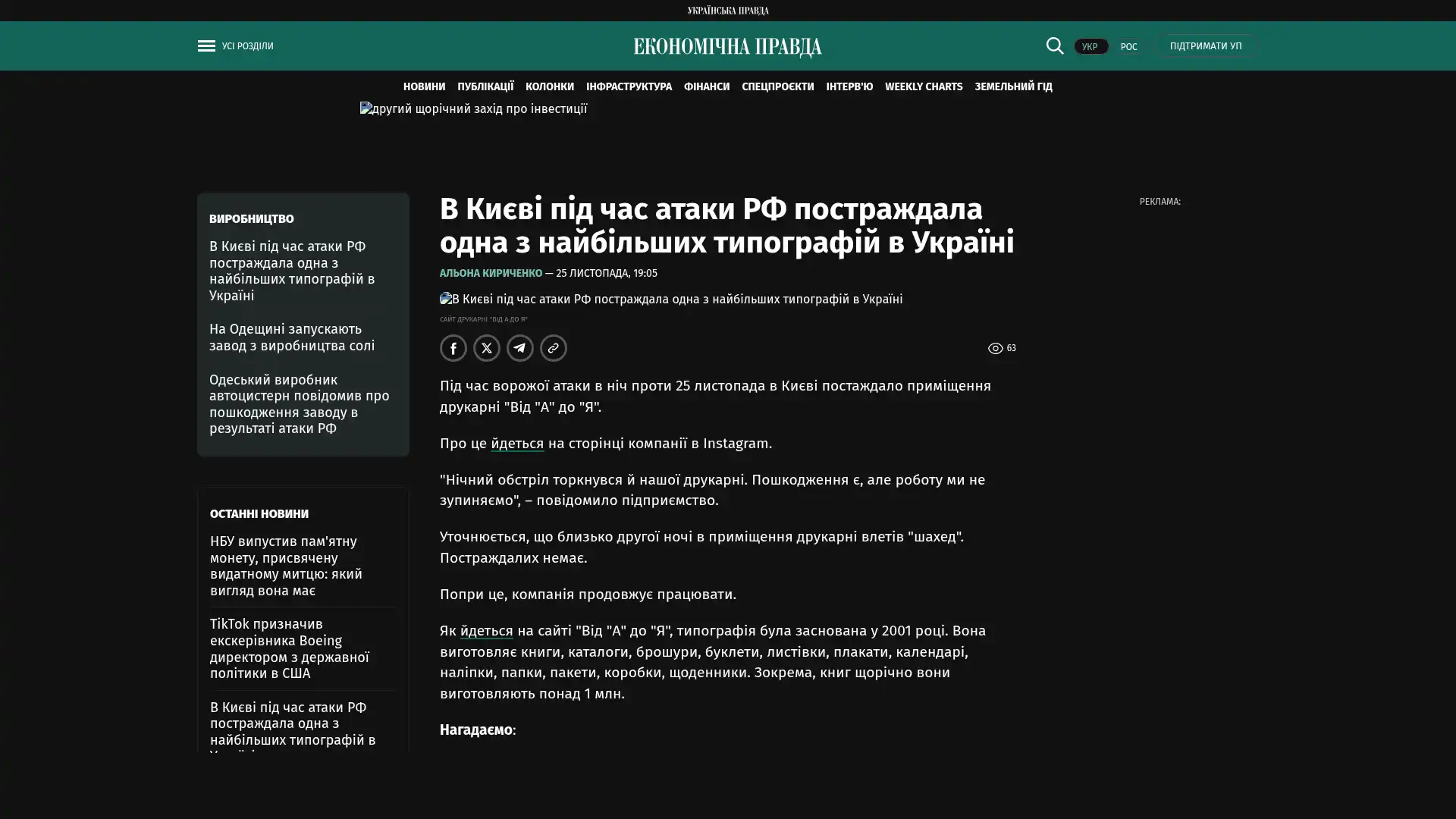Share article on Facebook
The width and height of the screenshot is (1456, 819).
tap(453, 348)
